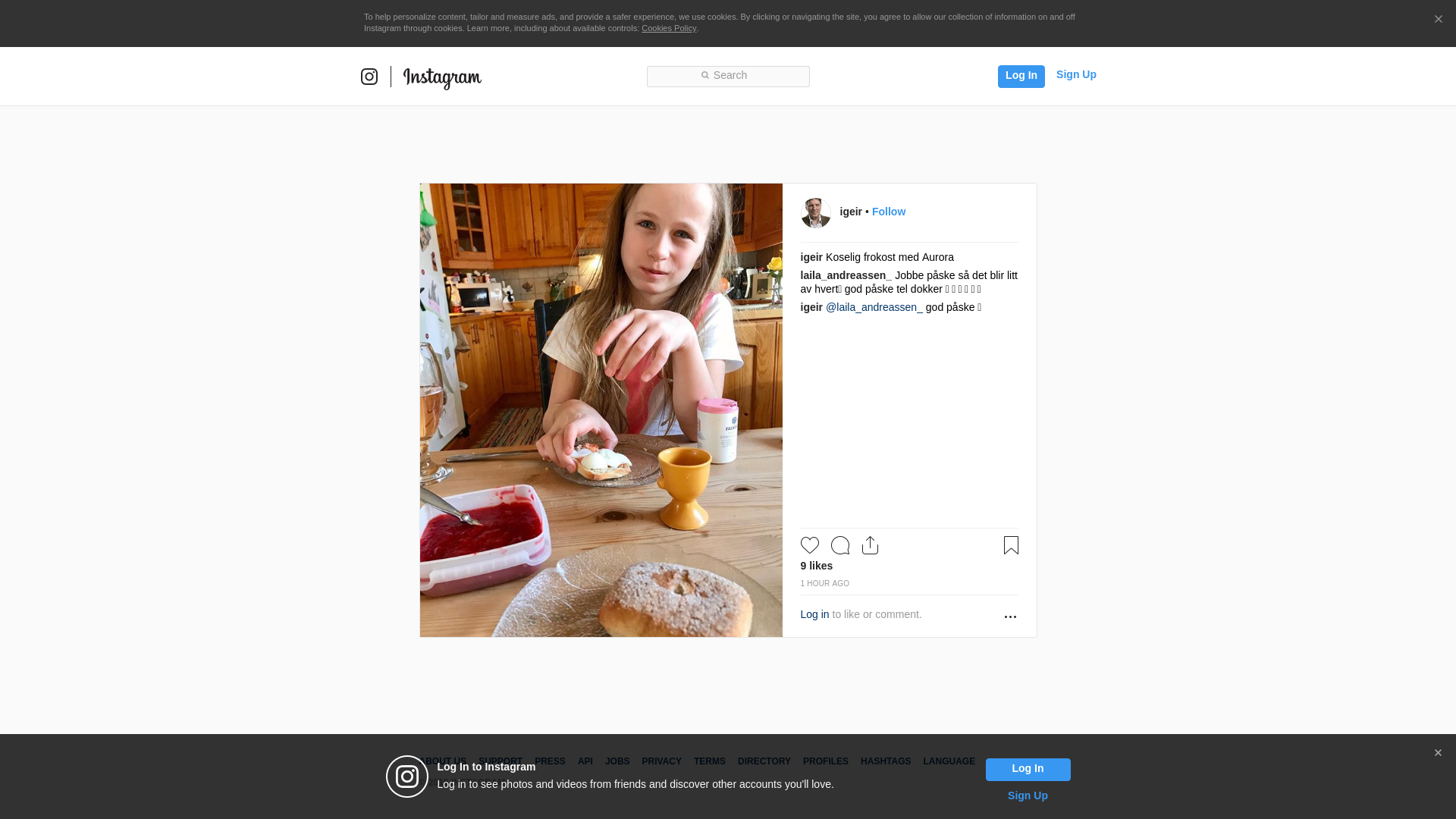Click the Instagram camera glyph icon
This screenshot has width=1456, height=819.
[369, 77]
